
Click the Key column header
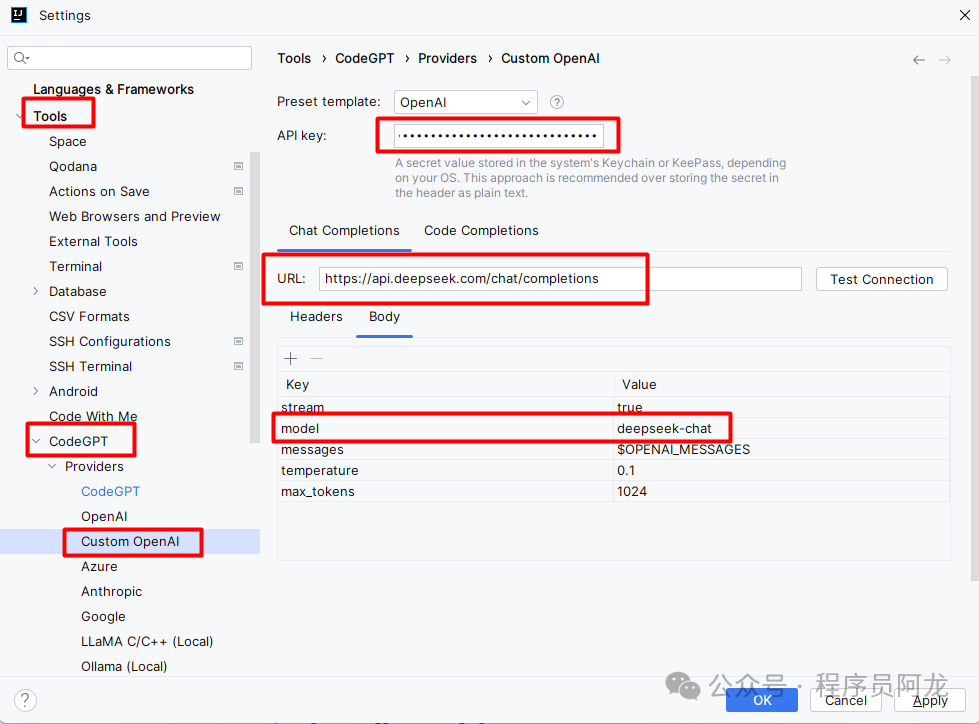[446, 384]
